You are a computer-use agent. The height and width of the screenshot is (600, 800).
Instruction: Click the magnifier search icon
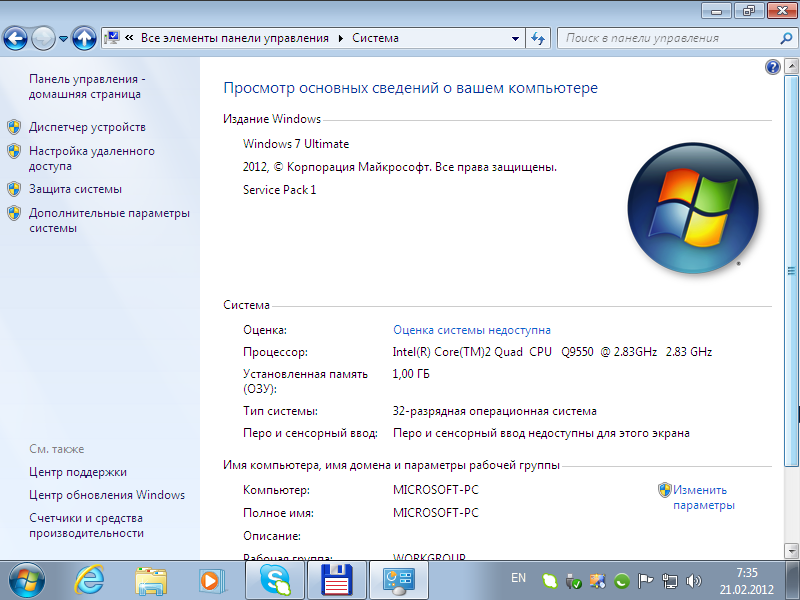point(787,38)
